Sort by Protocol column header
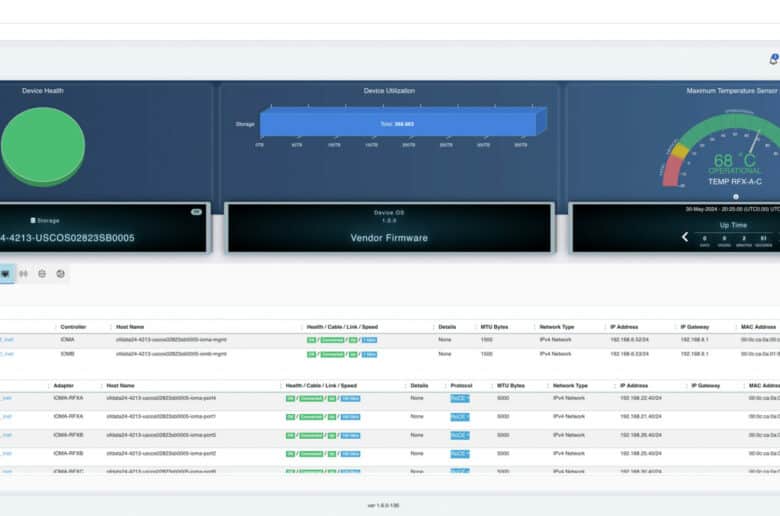Screen dimensions: 780x516 (x=461, y=386)
